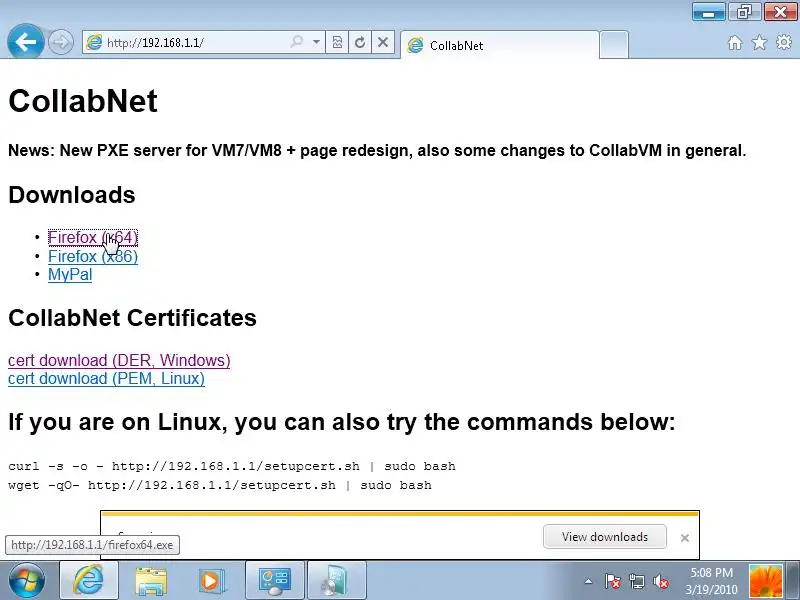Click the CollabNet Certificates heading

(x=132, y=318)
